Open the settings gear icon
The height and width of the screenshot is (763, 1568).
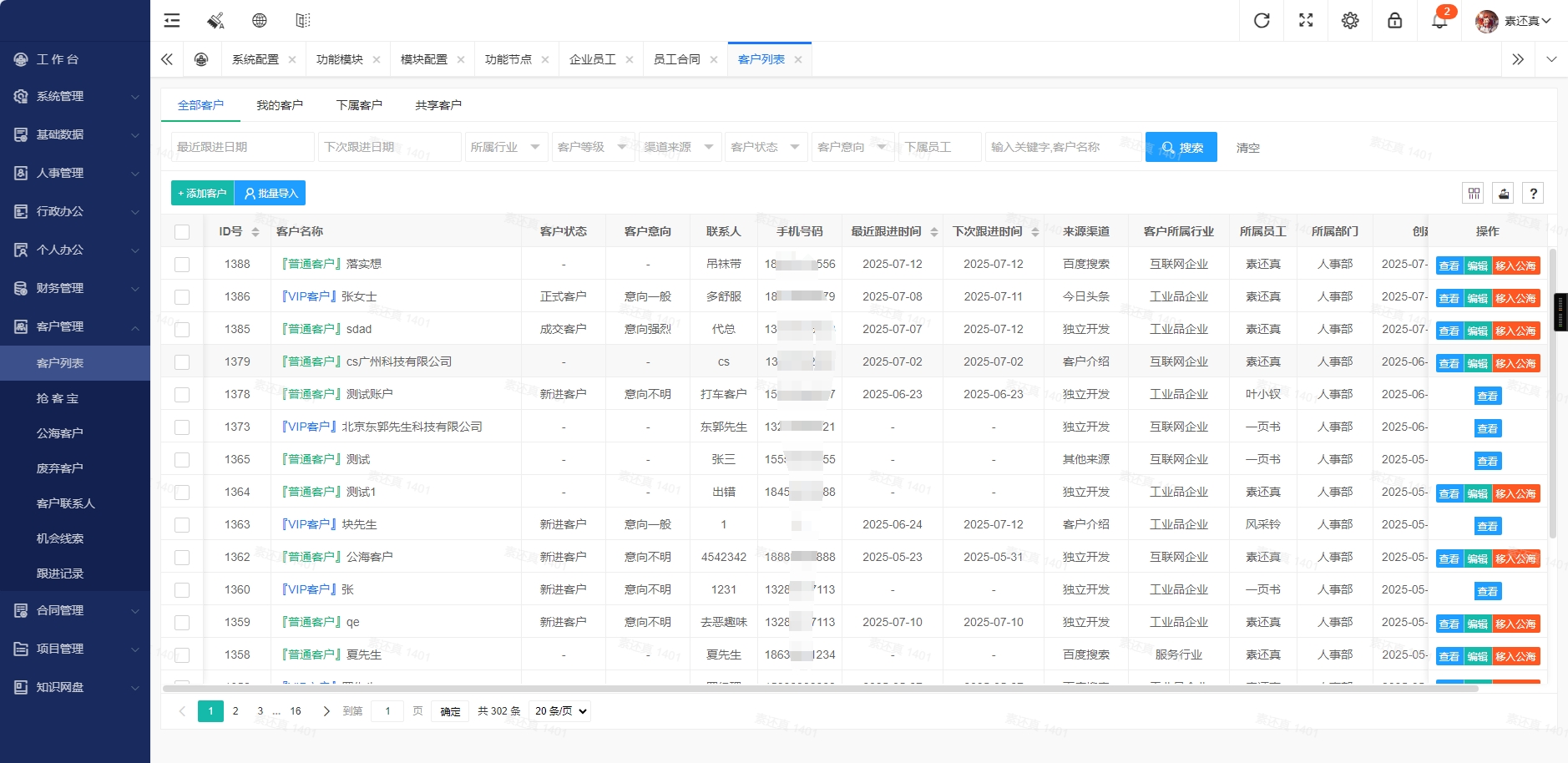click(x=1350, y=20)
